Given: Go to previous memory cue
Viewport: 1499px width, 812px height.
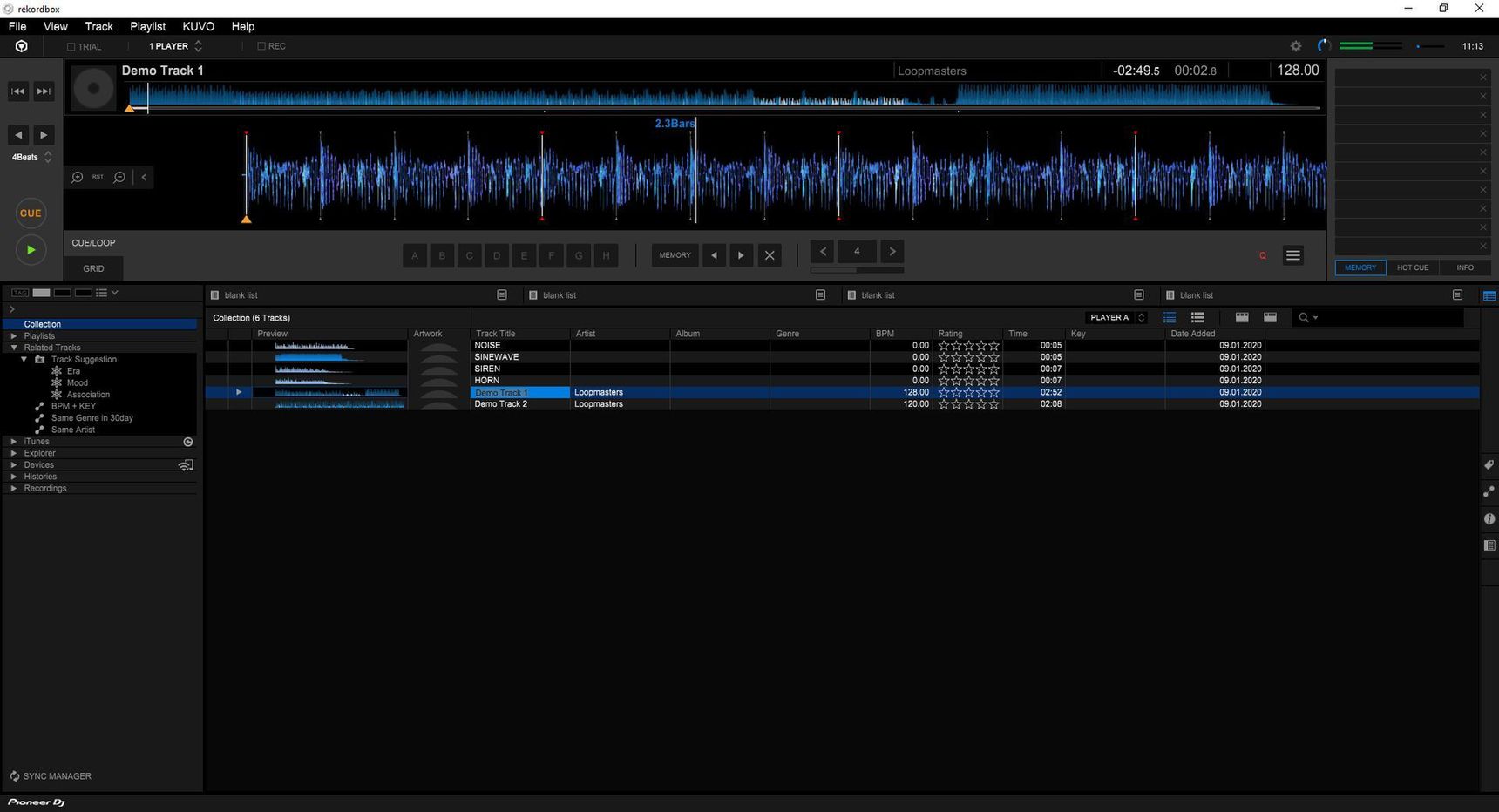Looking at the screenshot, I should coord(714,255).
